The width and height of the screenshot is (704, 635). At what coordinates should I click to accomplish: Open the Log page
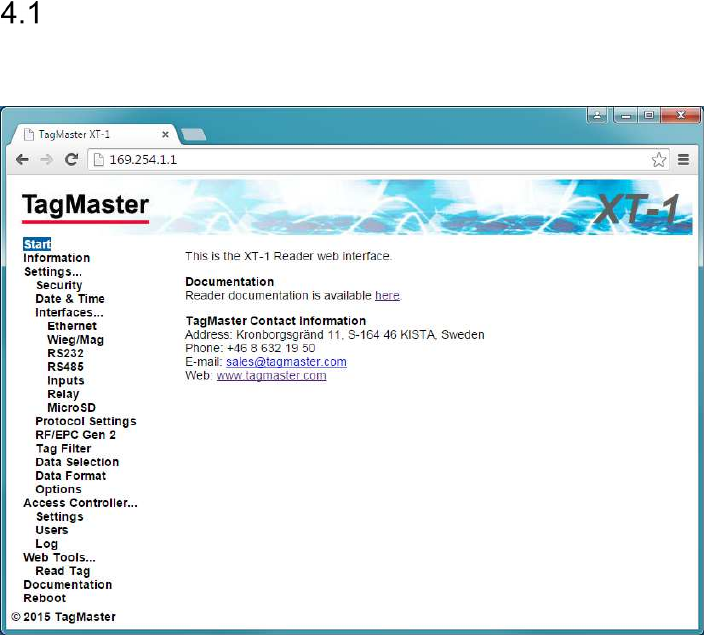[47, 544]
